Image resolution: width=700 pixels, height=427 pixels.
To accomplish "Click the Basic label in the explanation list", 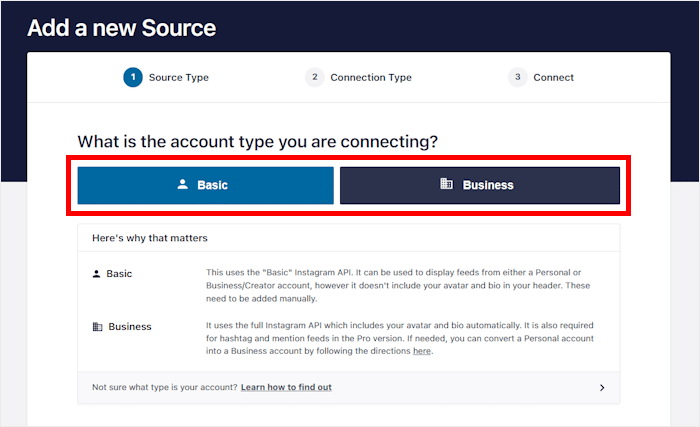I will click(119, 273).
